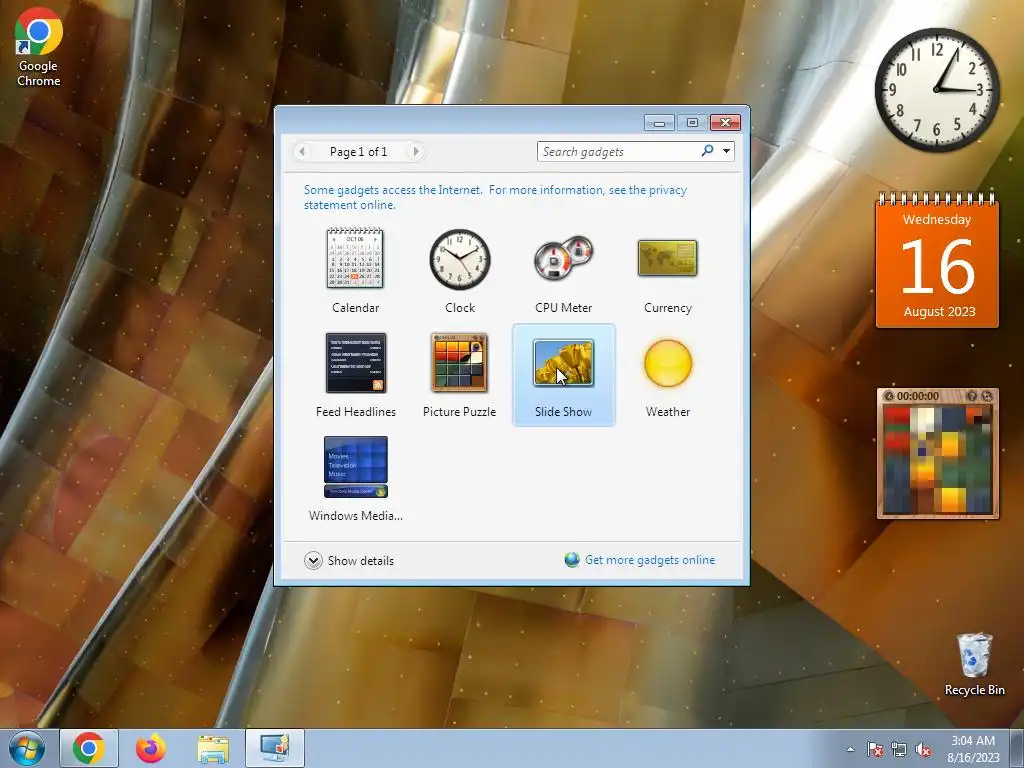The image size is (1024, 768).
Task: Select the Google Chrome desktop shortcut
Action: (39, 48)
